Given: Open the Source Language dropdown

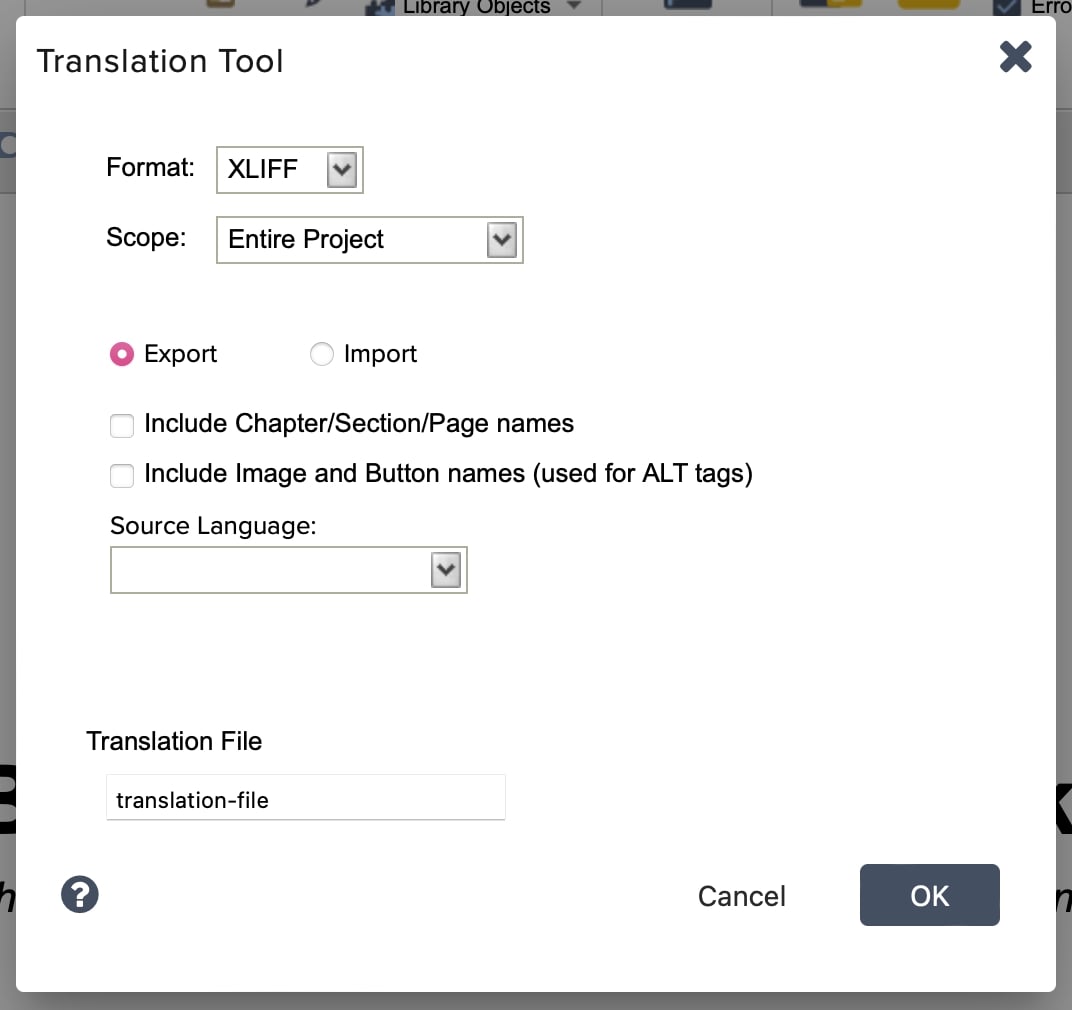Looking at the screenshot, I should coord(288,570).
